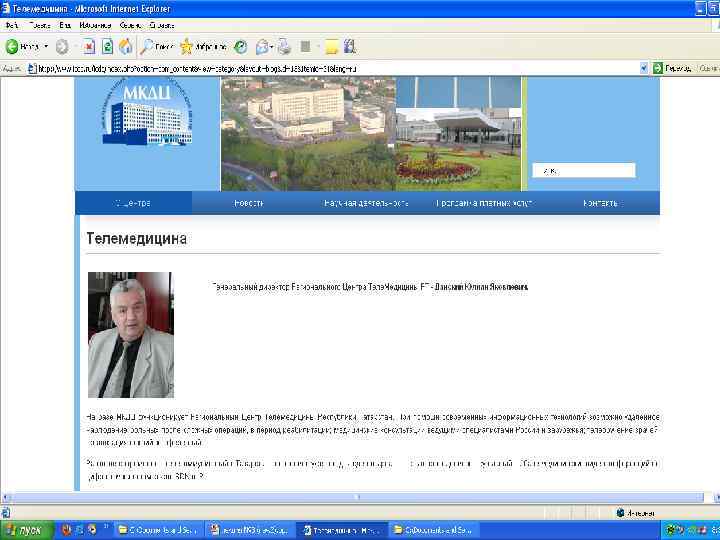Open the 'Новости' navigation tab
Viewport: 720px width, 540px height.
coord(248,203)
